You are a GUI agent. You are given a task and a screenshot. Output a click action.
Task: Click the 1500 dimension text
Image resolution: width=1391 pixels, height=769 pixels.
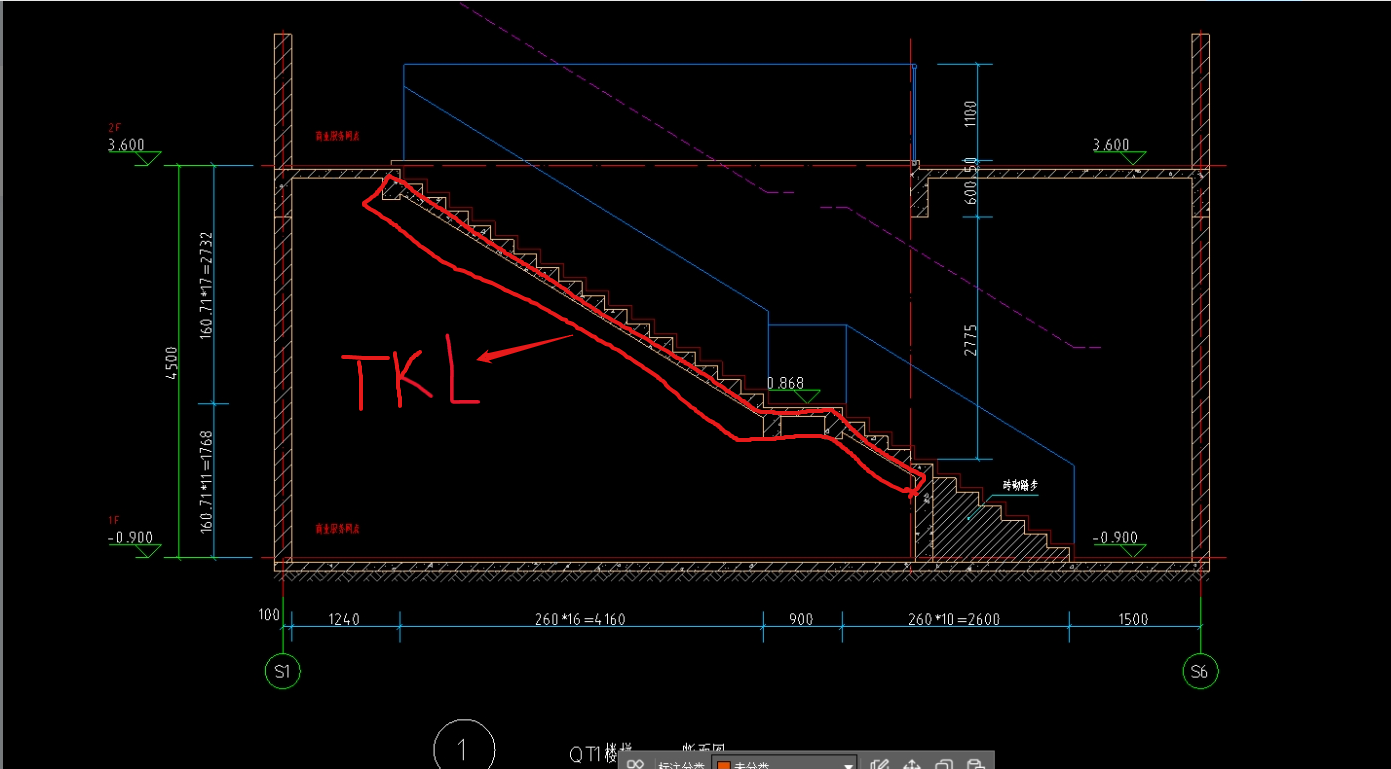[x=1132, y=619]
